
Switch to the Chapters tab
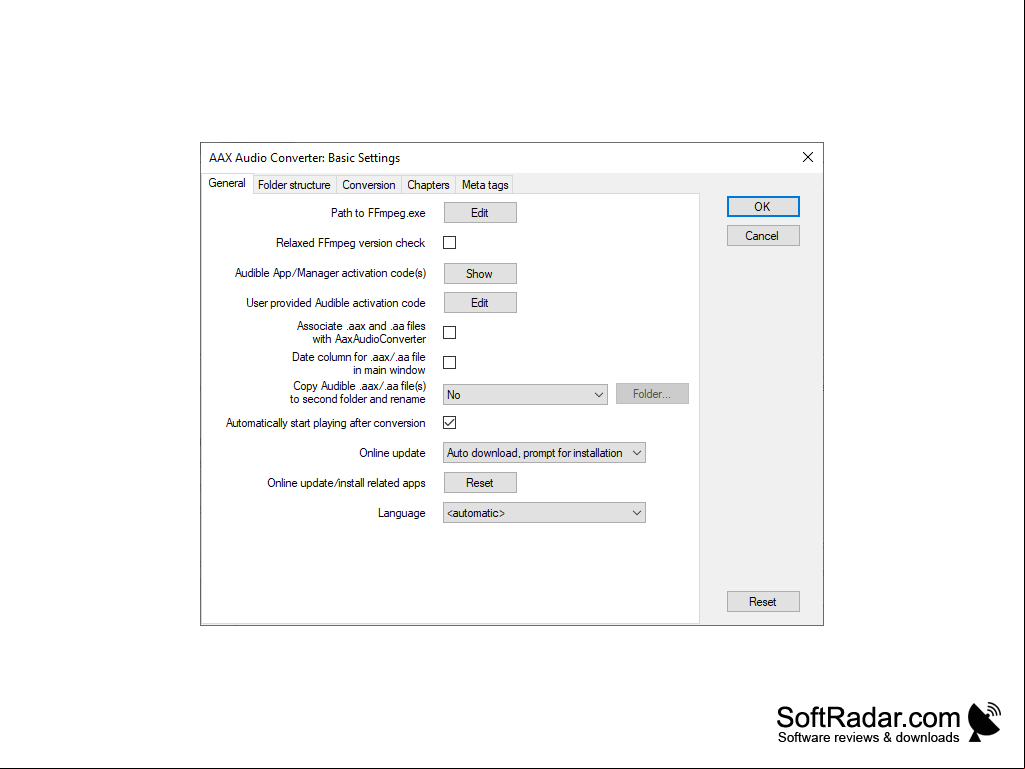(428, 185)
